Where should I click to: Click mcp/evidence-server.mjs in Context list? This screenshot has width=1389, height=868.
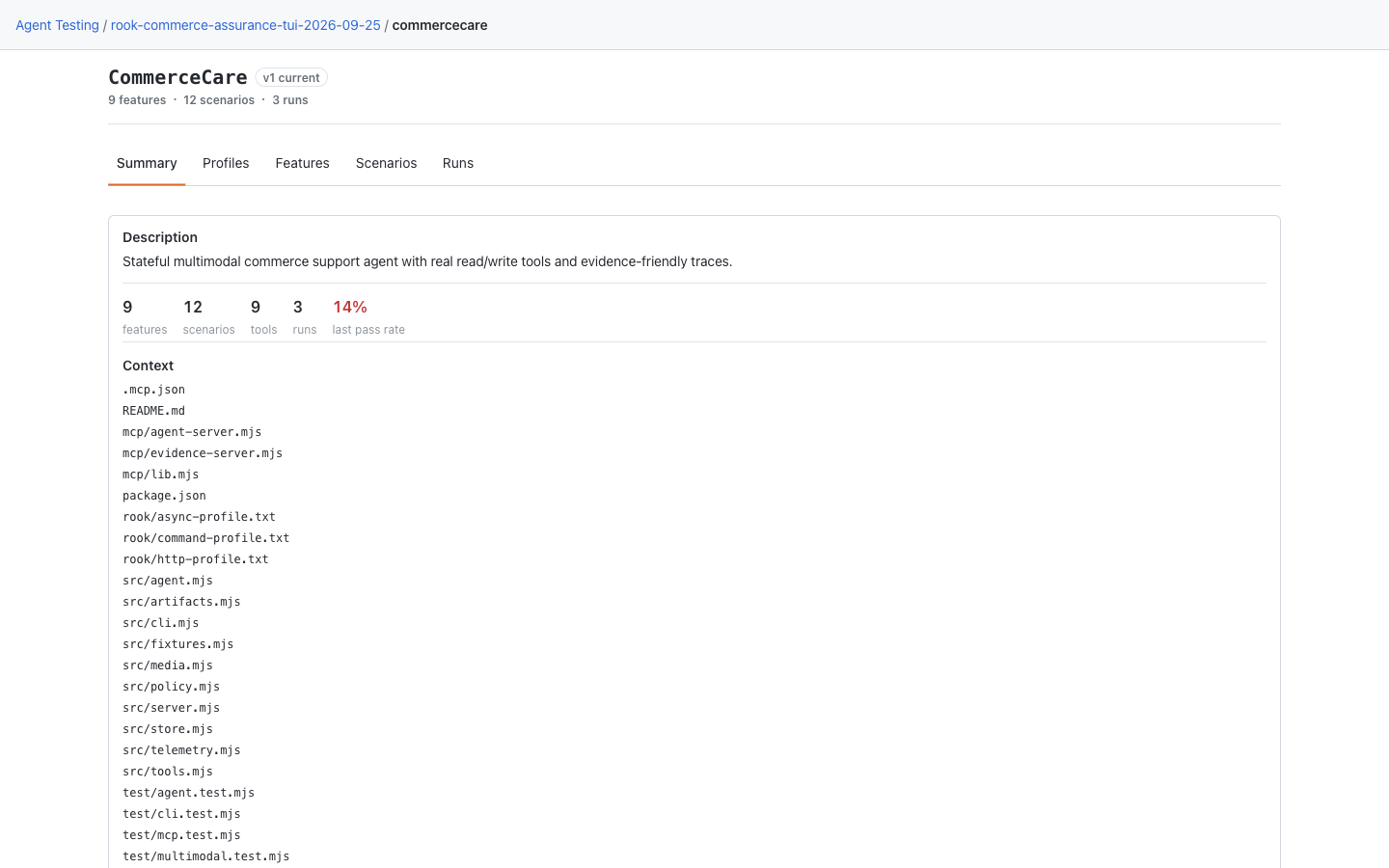(x=203, y=453)
